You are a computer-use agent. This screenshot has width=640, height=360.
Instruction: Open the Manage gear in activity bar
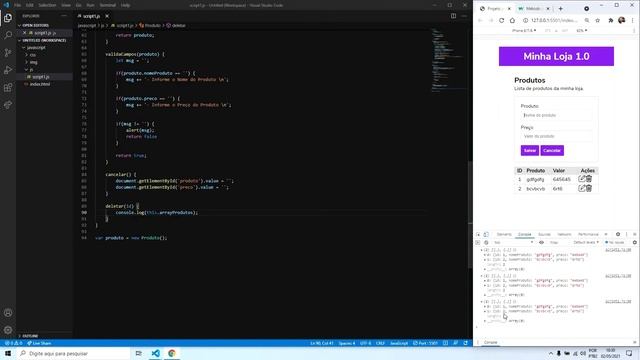[8, 330]
